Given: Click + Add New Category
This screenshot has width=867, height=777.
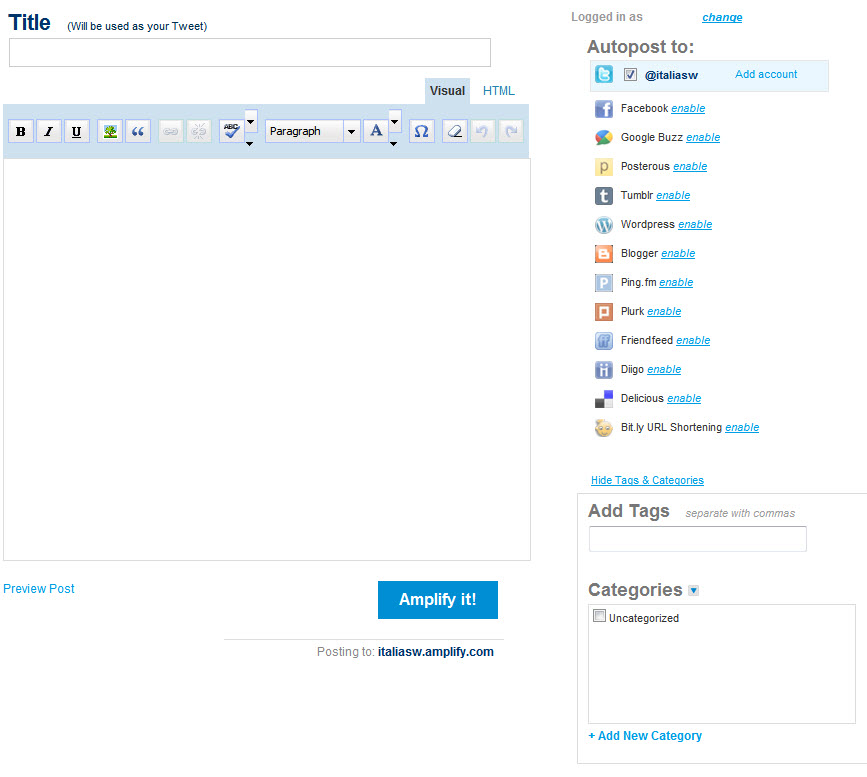Looking at the screenshot, I should tap(645, 736).
